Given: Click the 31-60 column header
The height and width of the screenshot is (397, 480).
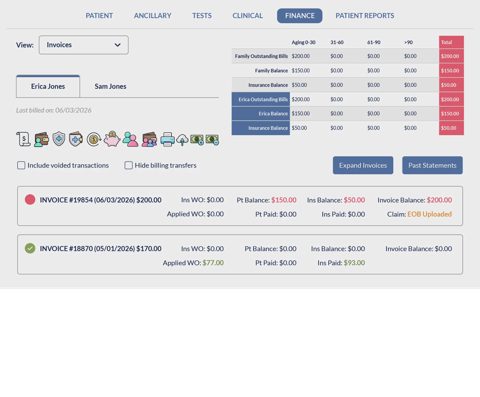Looking at the screenshot, I should 337,42.
